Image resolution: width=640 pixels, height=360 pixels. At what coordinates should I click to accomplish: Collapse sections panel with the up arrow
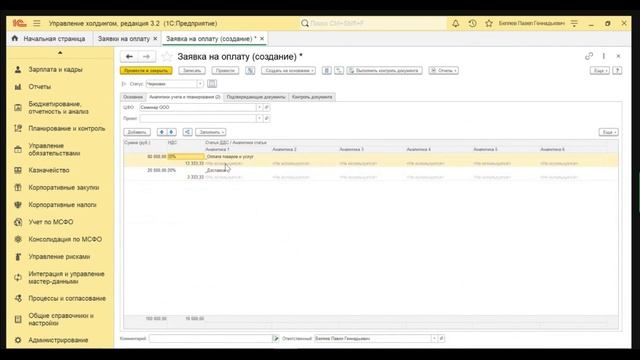tap(60, 53)
